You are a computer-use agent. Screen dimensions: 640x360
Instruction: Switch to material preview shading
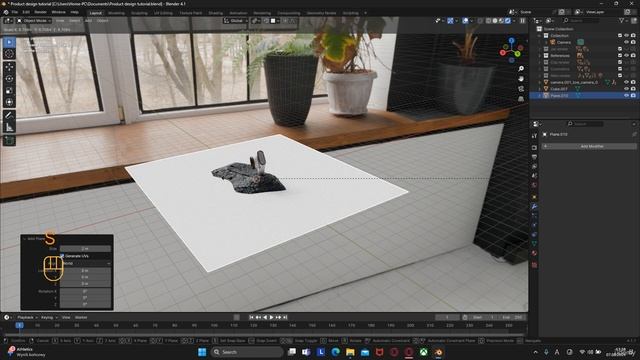coord(502,20)
